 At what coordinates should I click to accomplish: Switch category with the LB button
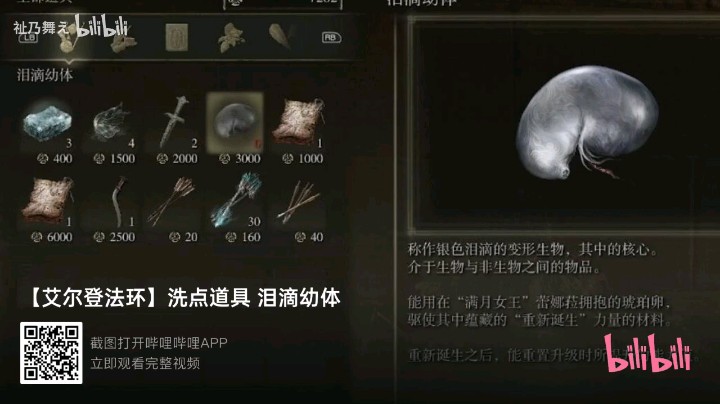coord(28,39)
